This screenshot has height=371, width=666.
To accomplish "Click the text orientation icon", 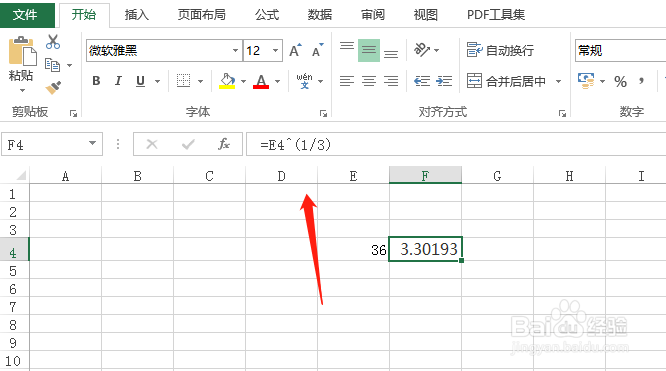I will (422, 50).
